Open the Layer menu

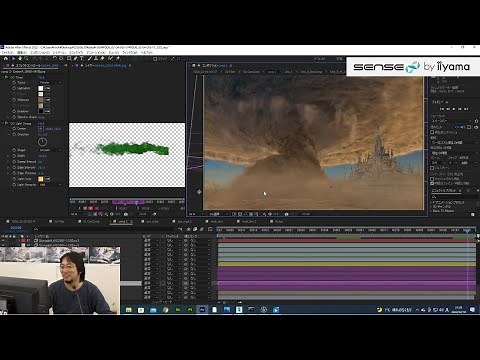[x=59, y=53]
